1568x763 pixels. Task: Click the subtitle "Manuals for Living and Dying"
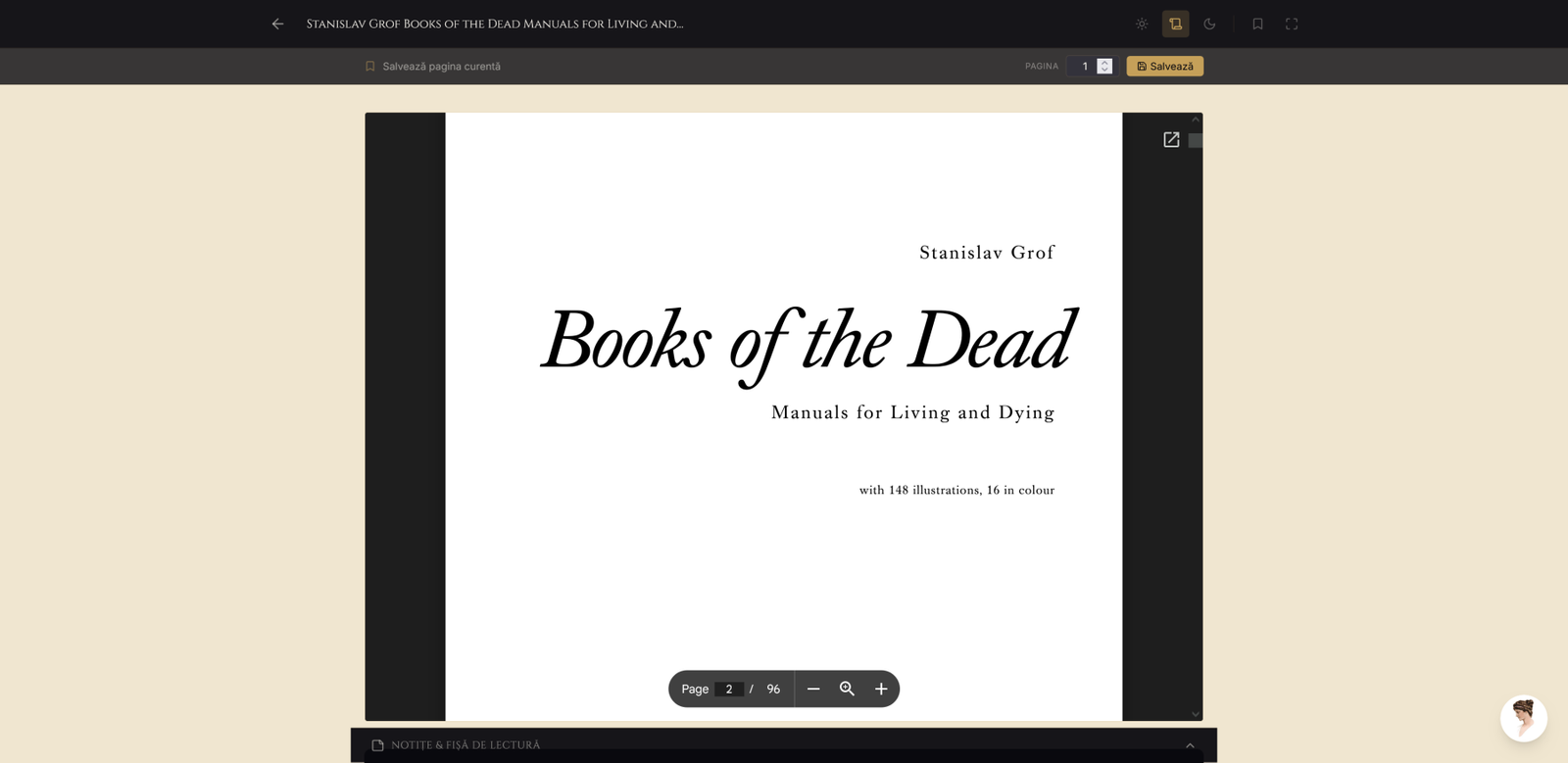coord(913,412)
